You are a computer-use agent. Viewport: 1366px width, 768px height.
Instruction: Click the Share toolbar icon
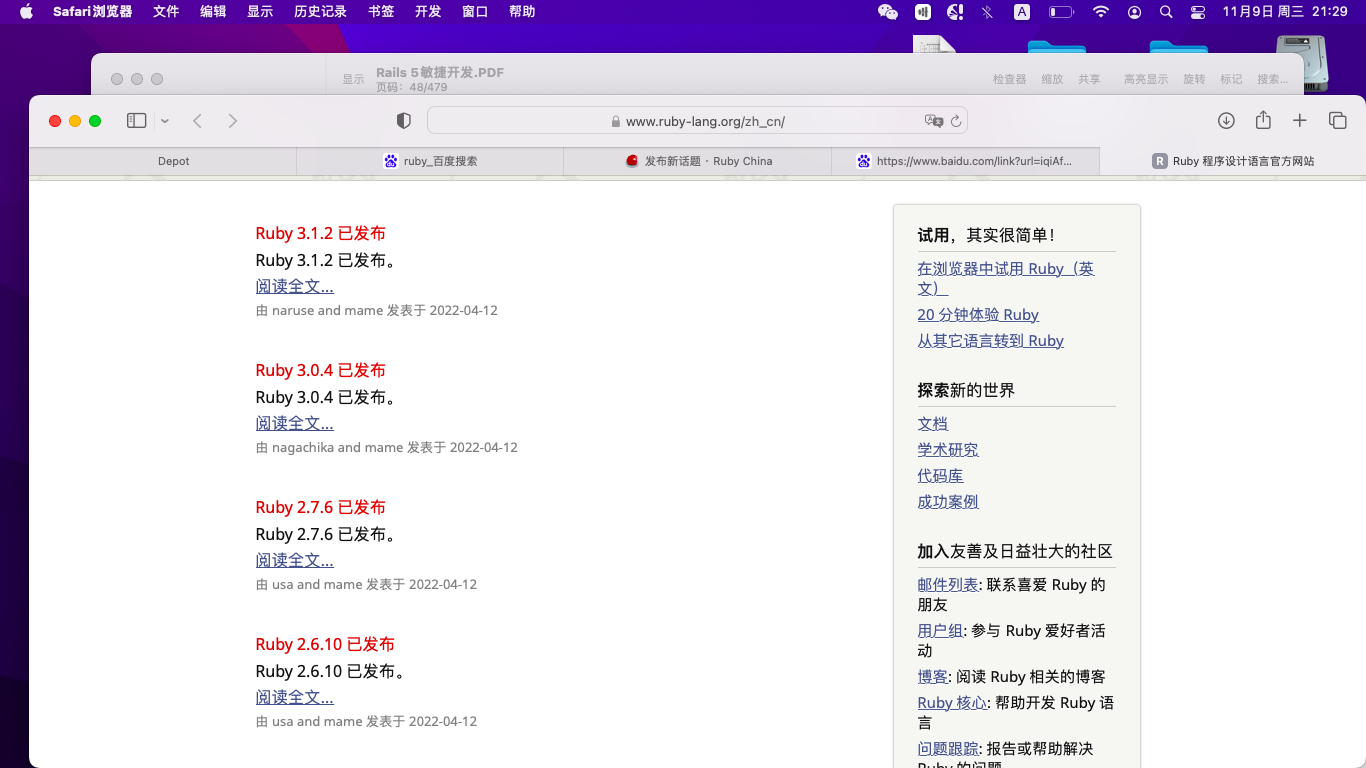[1263, 120]
